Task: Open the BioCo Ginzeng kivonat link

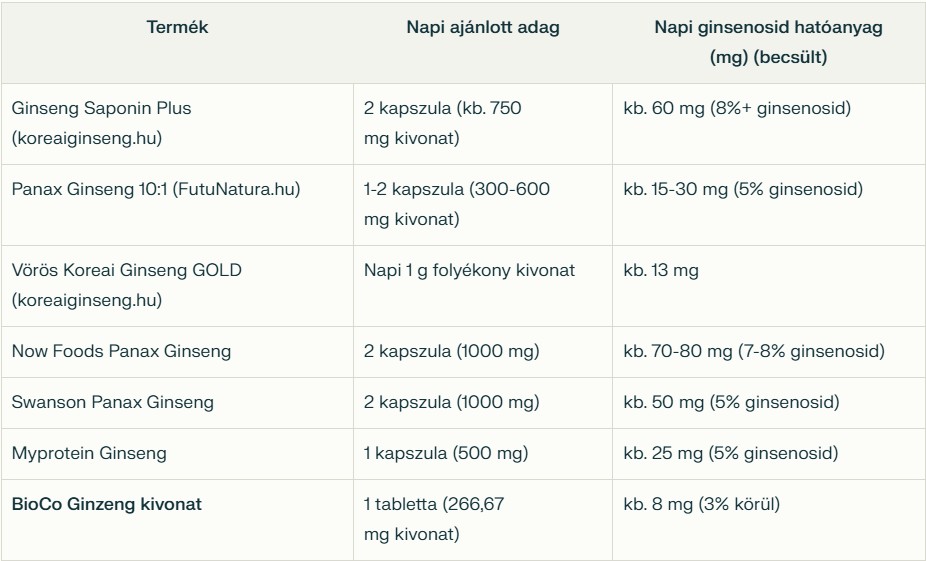Action: pyautogui.click(x=106, y=504)
